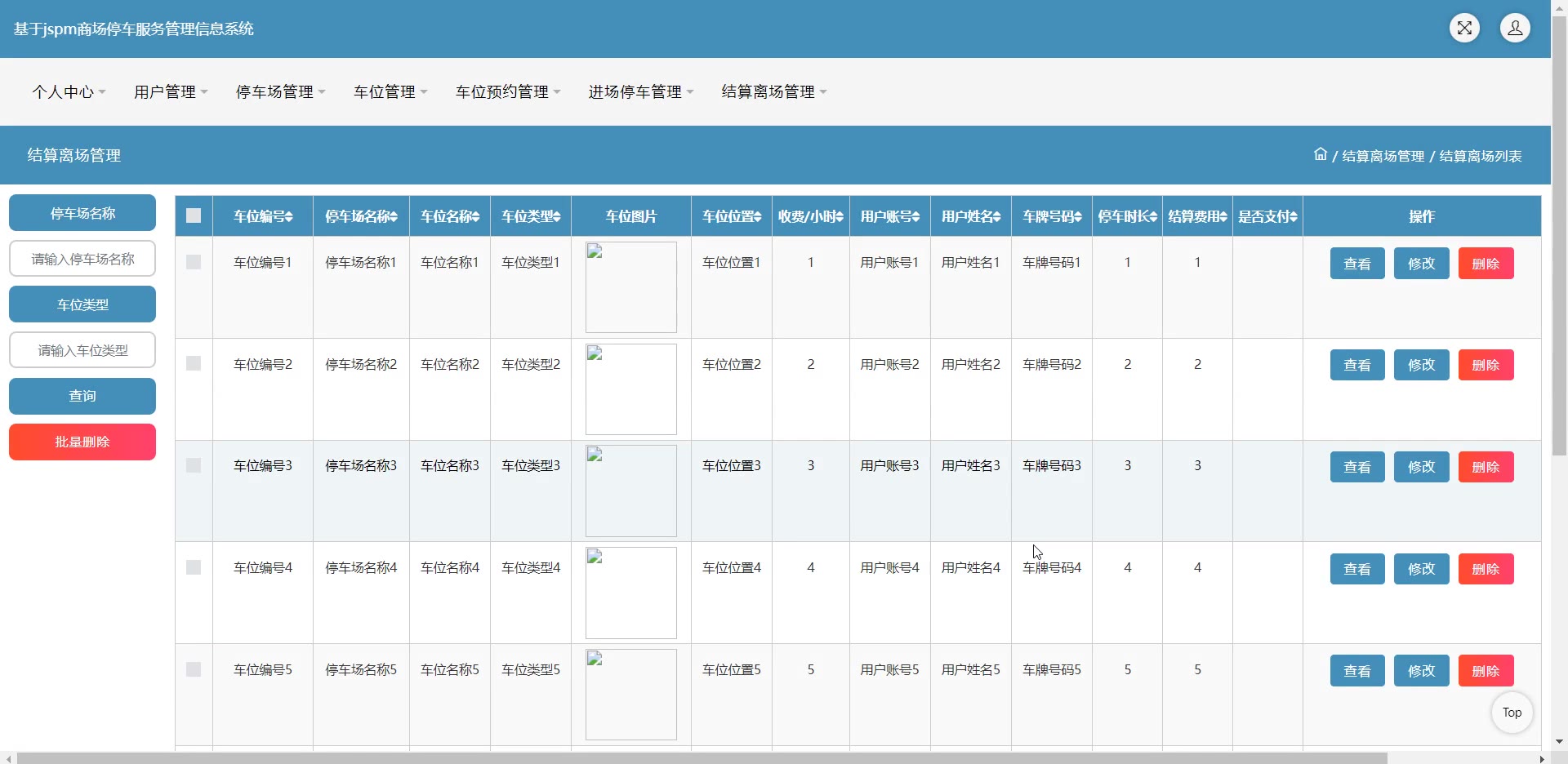Edit row 车位编号1 with 修改
The width and height of the screenshot is (1568, 764).
(1422, 264)
